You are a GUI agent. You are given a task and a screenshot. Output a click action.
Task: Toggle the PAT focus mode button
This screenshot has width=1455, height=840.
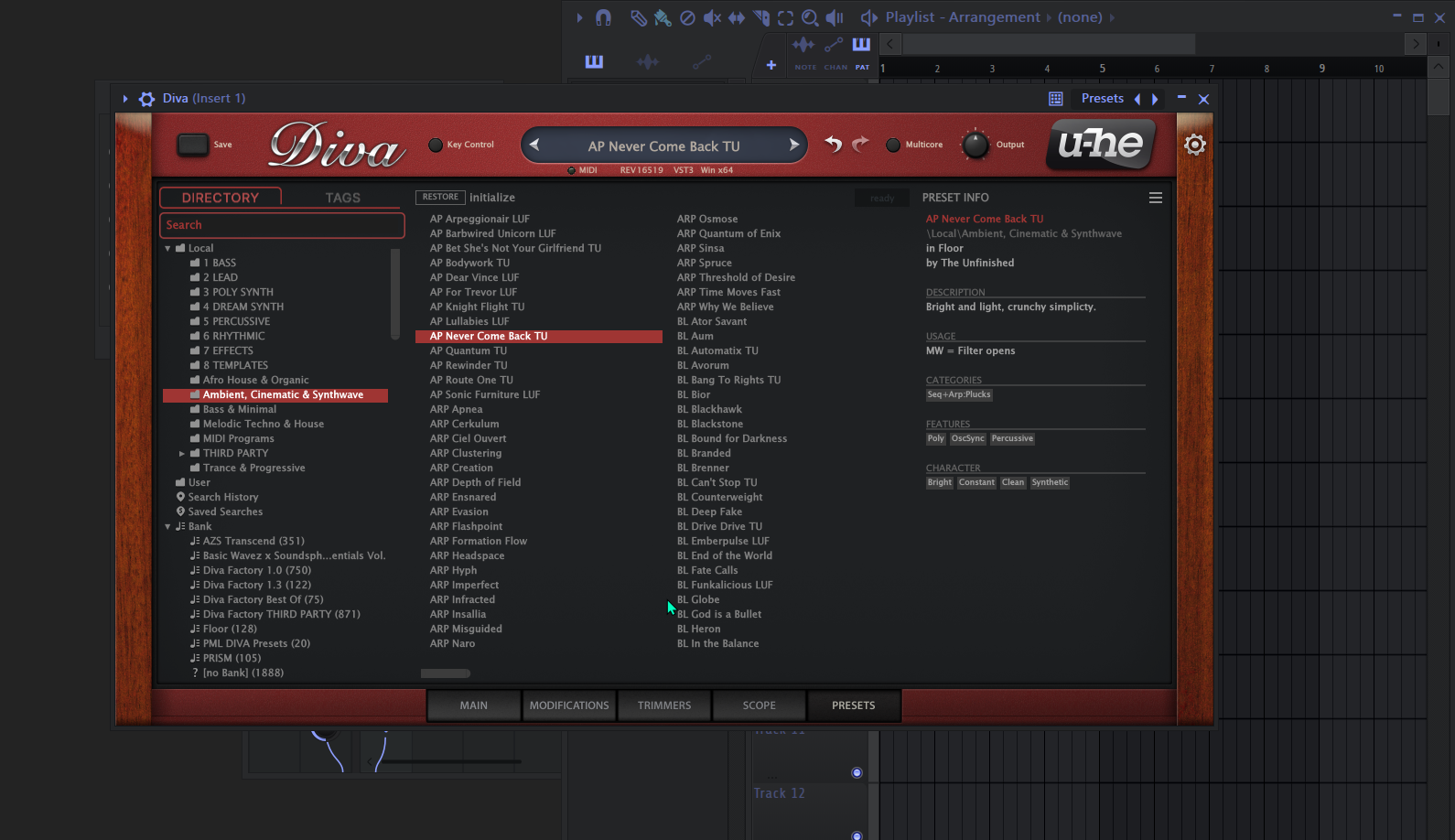pos(862,54)
